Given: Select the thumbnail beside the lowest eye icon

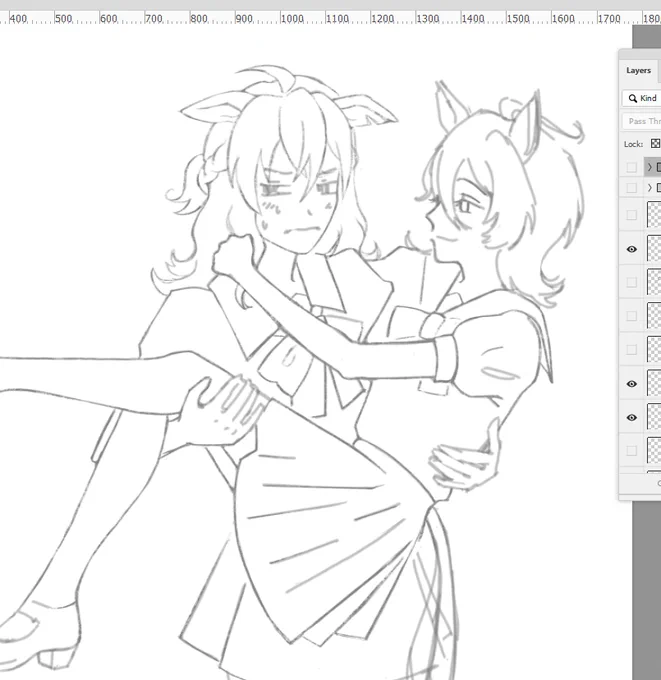Looking at the screenshot, I should (654, 417).
